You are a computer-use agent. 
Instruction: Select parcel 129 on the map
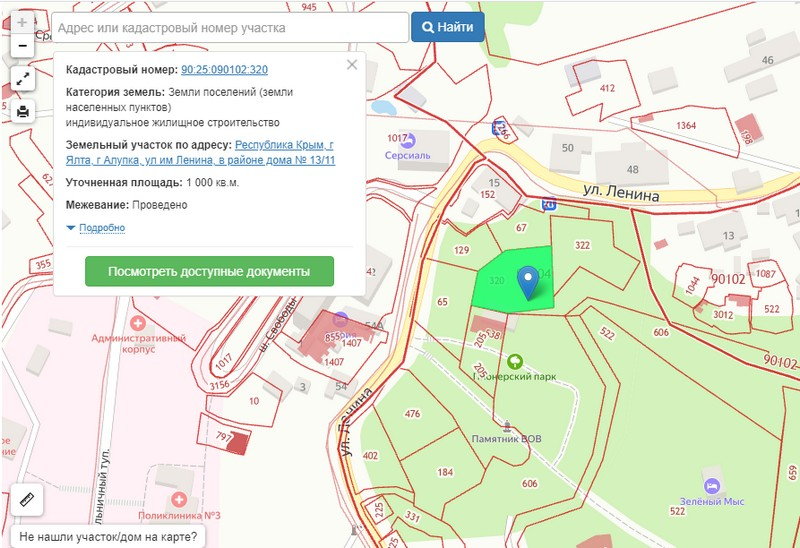pyautogui.click(x=461, y=250)
